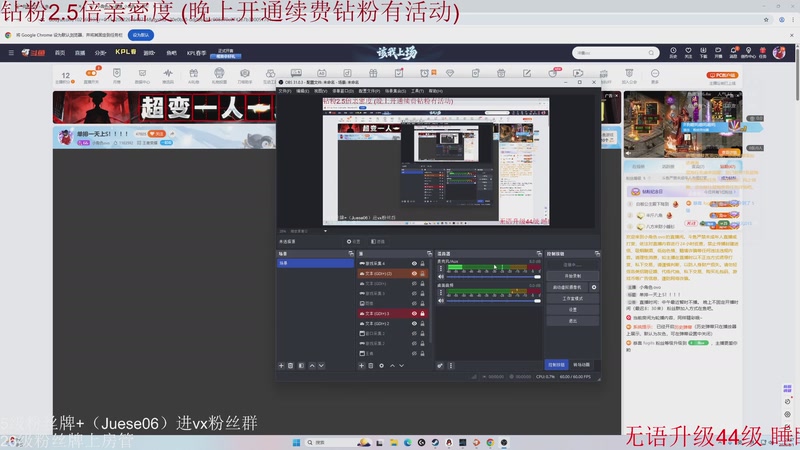Show the hidden 游戏采集 3 source
This screenshot has height=450, width=800.
414,294
